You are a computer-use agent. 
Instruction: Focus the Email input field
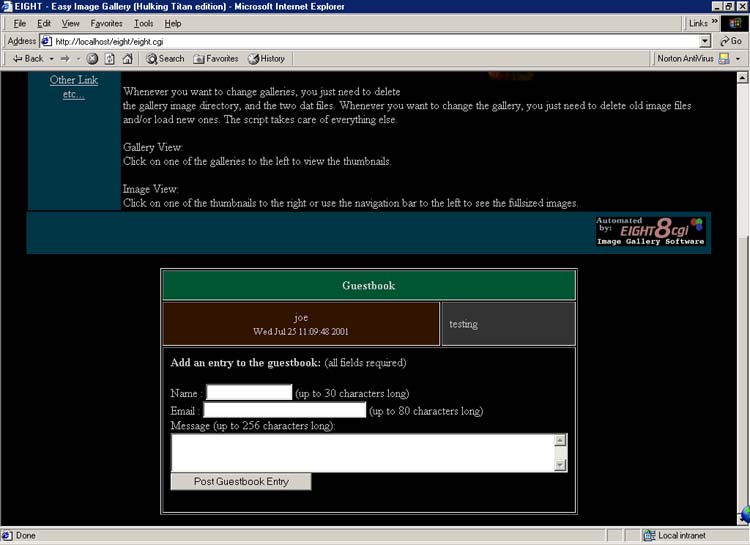click(x=284, y=411)
